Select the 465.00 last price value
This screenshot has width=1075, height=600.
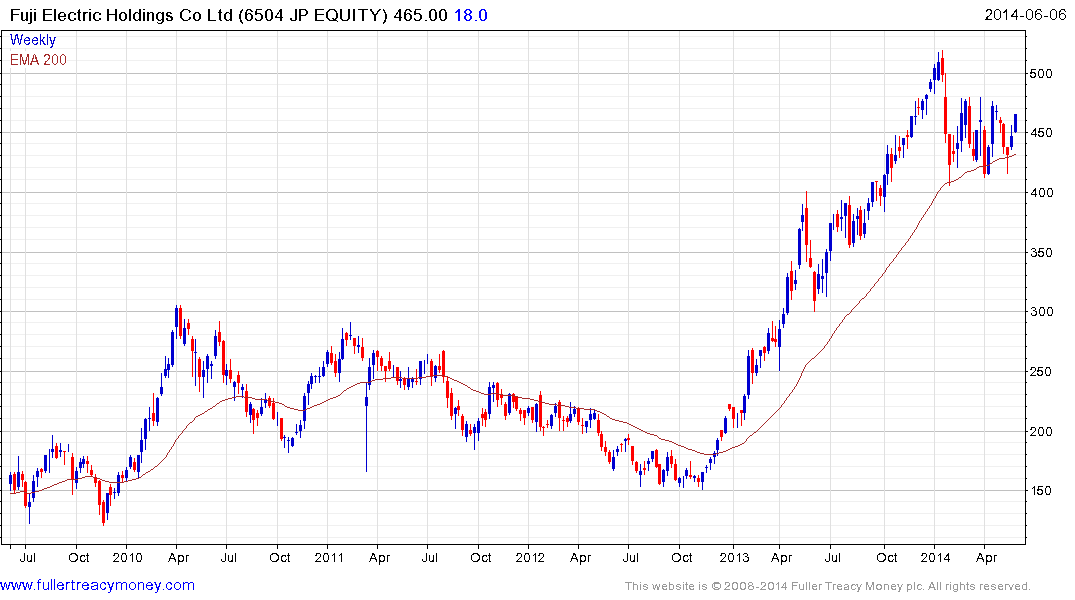[424, 15]
